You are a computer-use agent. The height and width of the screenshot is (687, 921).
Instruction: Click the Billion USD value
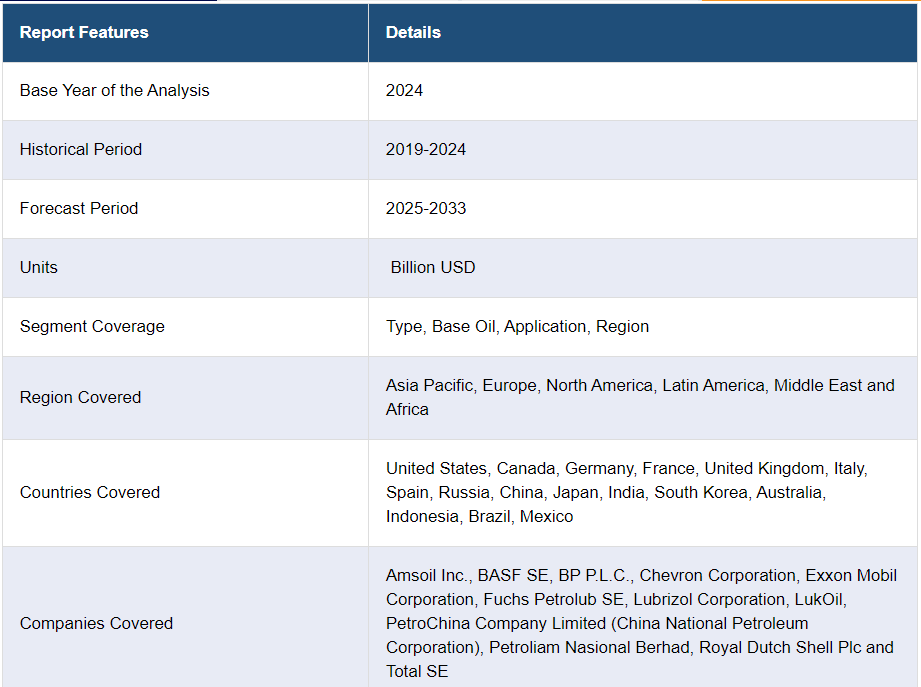(x=433, y=267)
